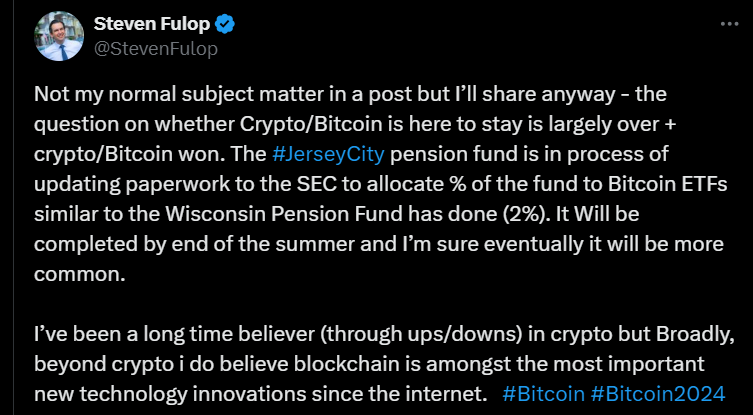The image size is (753, 415).
Task: Open the #Bitcoin2024 hashtag
Action: (658, 394)
